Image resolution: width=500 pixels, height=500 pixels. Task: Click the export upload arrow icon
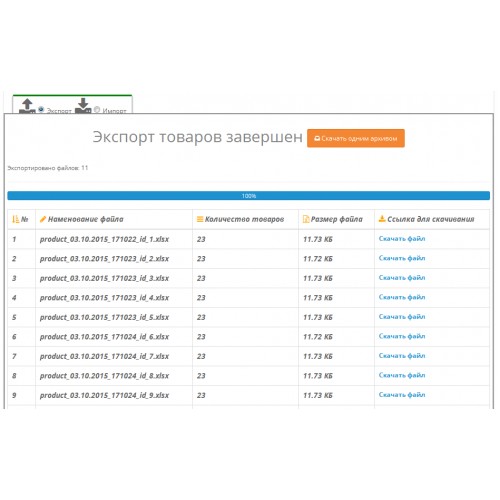tap(27, 106)
